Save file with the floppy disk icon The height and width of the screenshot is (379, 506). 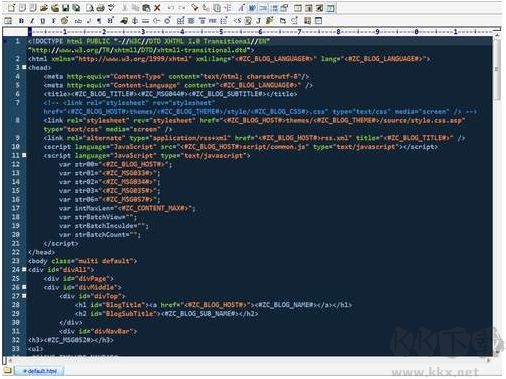[x=66, y=7]
